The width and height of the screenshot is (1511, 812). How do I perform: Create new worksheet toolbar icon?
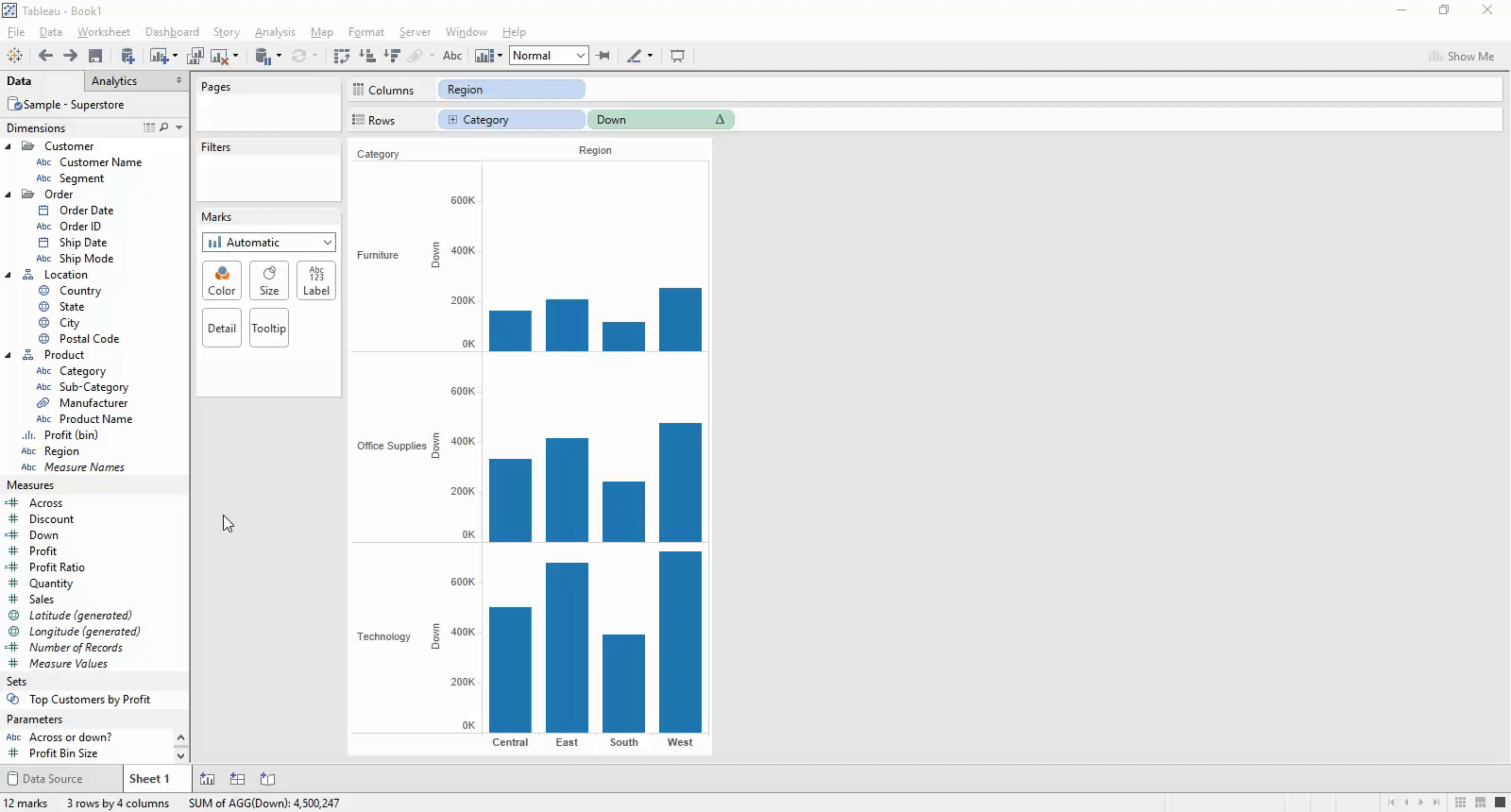(159, 56)
